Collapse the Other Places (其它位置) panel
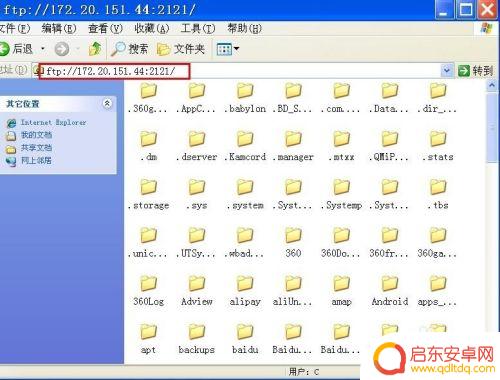This screenshot has height=380, width=500. click(x=107, y=104)
